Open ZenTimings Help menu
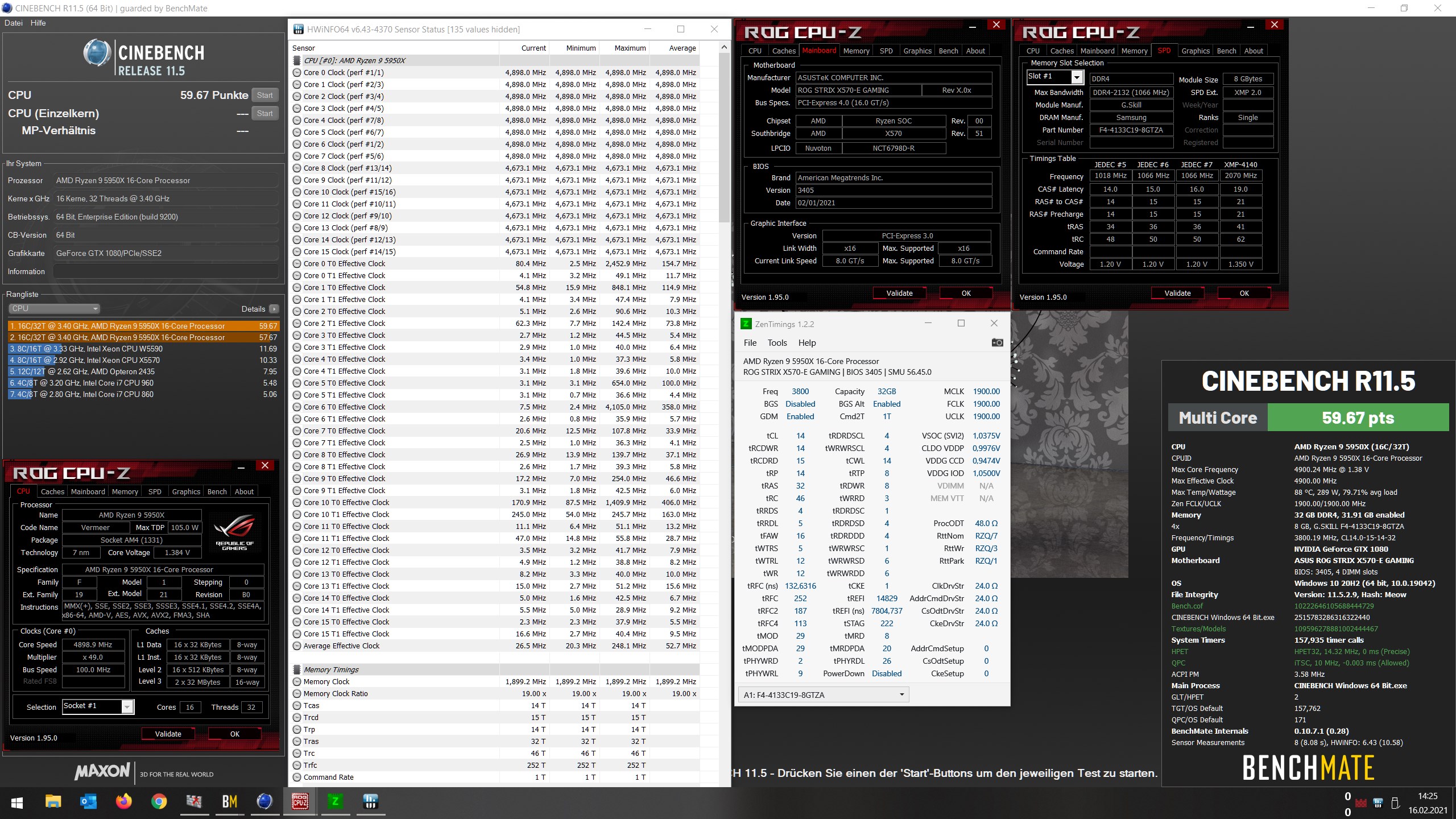 pos(807,343)
